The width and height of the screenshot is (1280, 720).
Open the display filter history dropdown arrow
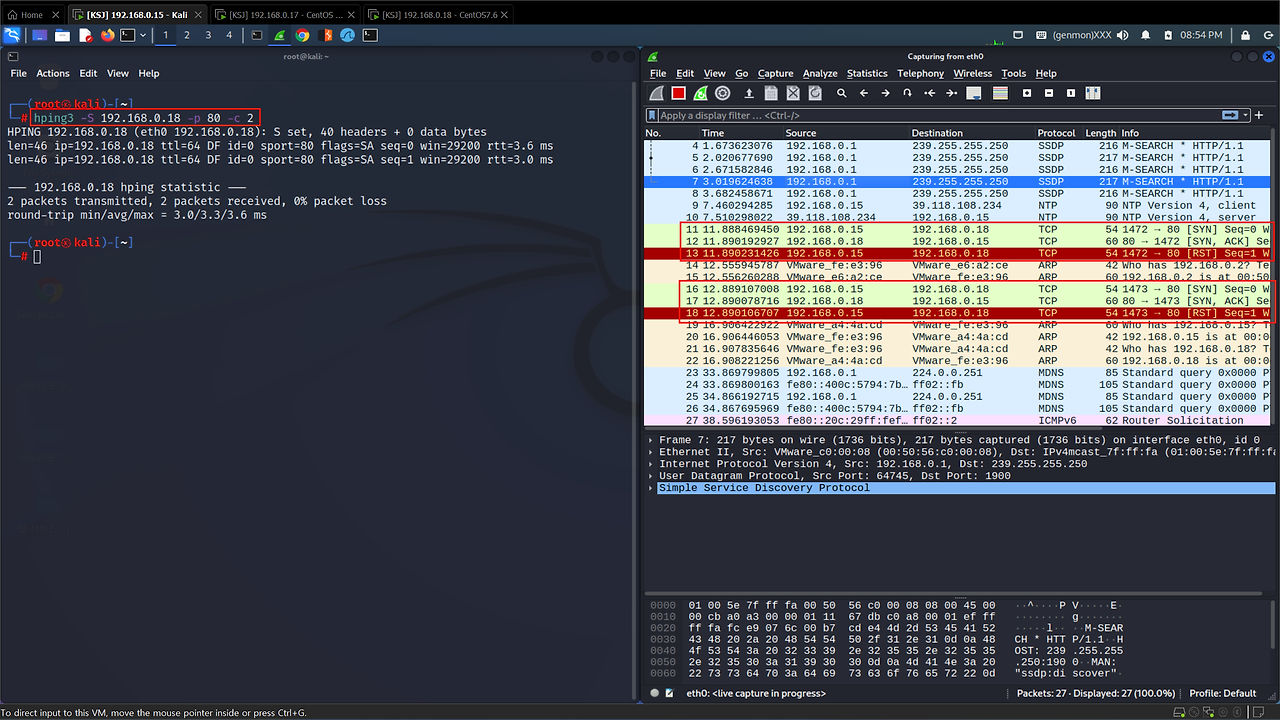click(1244, 115)
